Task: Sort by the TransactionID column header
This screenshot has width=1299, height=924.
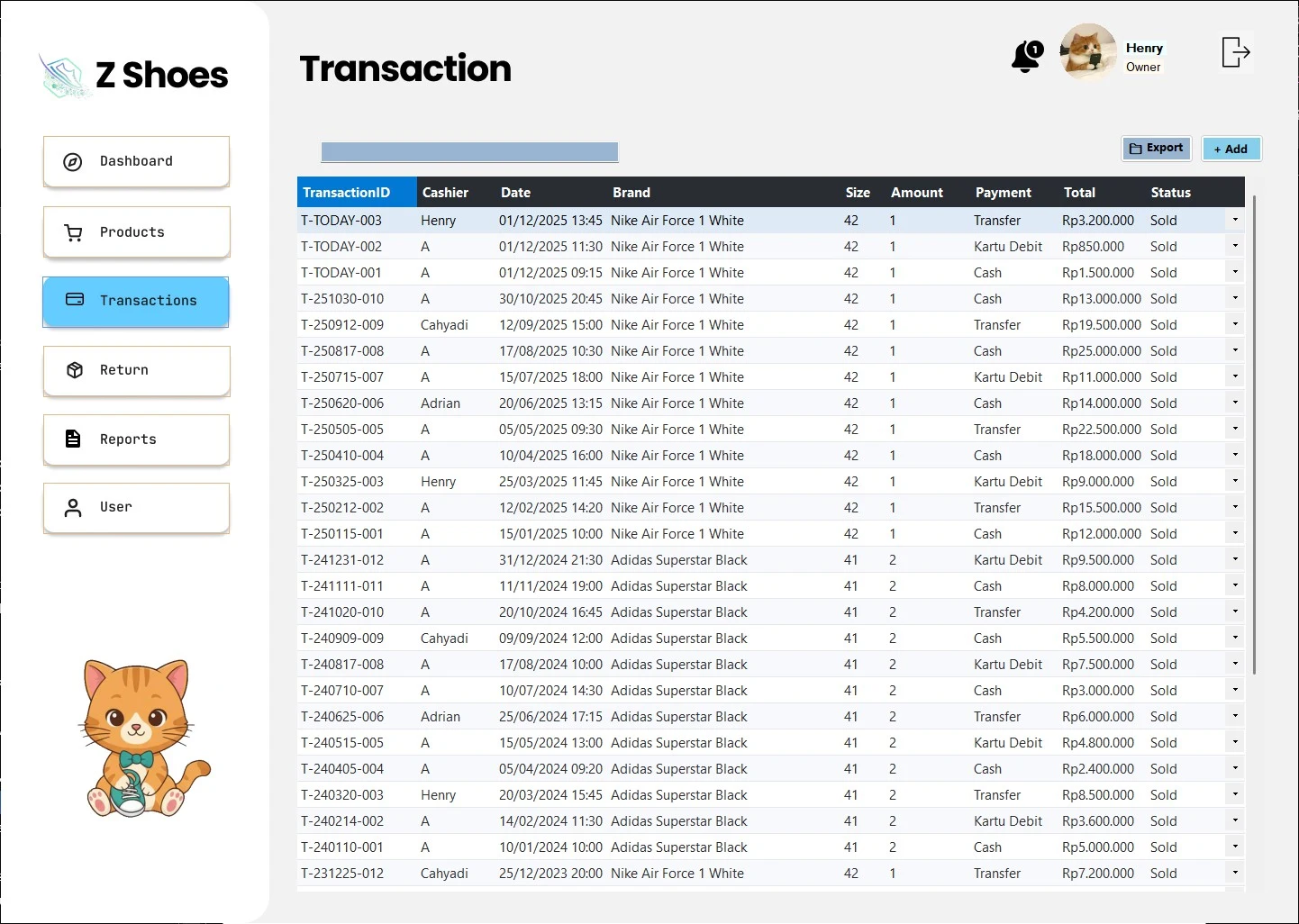Action: 357,192
